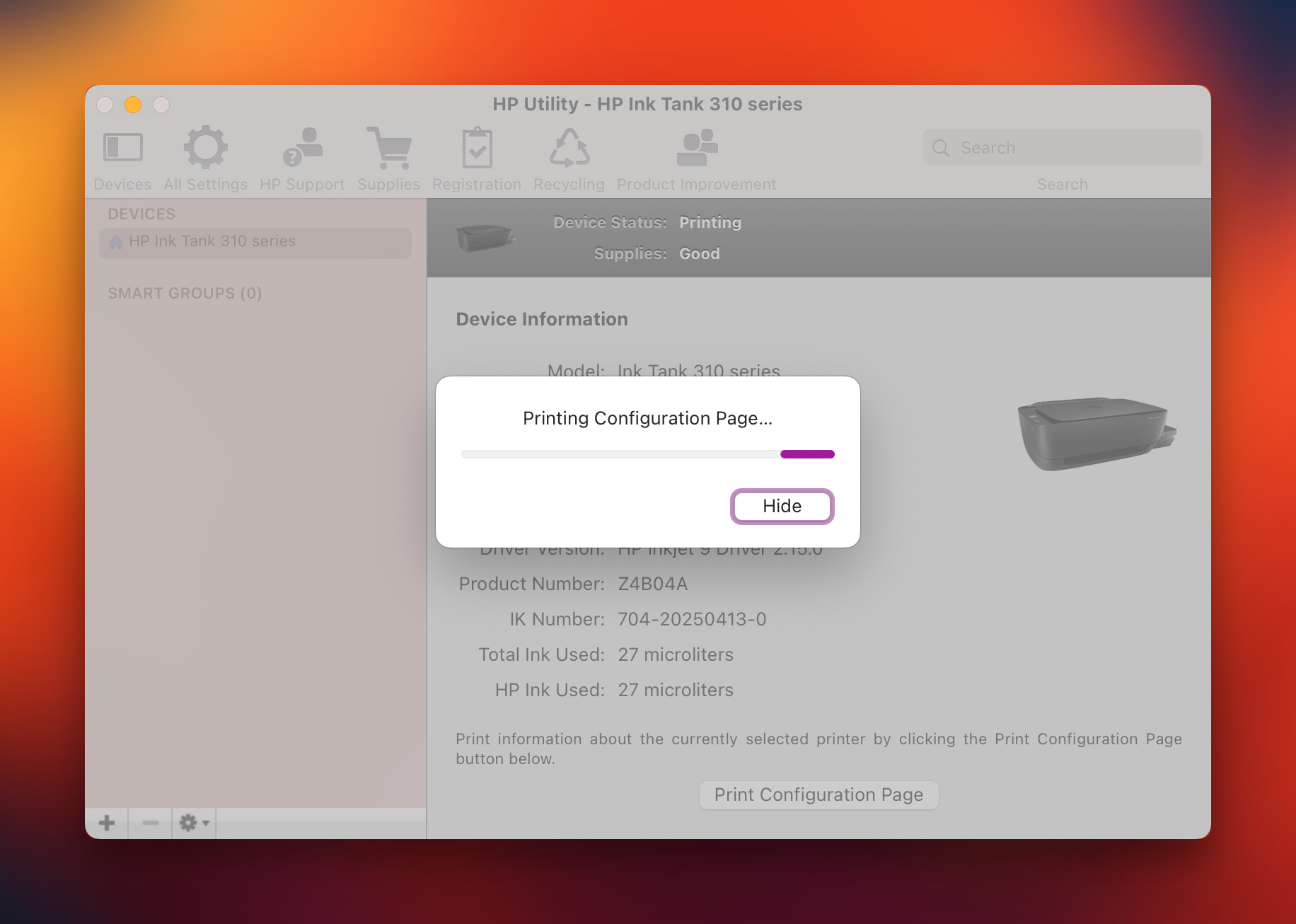Click the Device Status Printing value
The image size is (1296, 924).
[x=710, y=222]
